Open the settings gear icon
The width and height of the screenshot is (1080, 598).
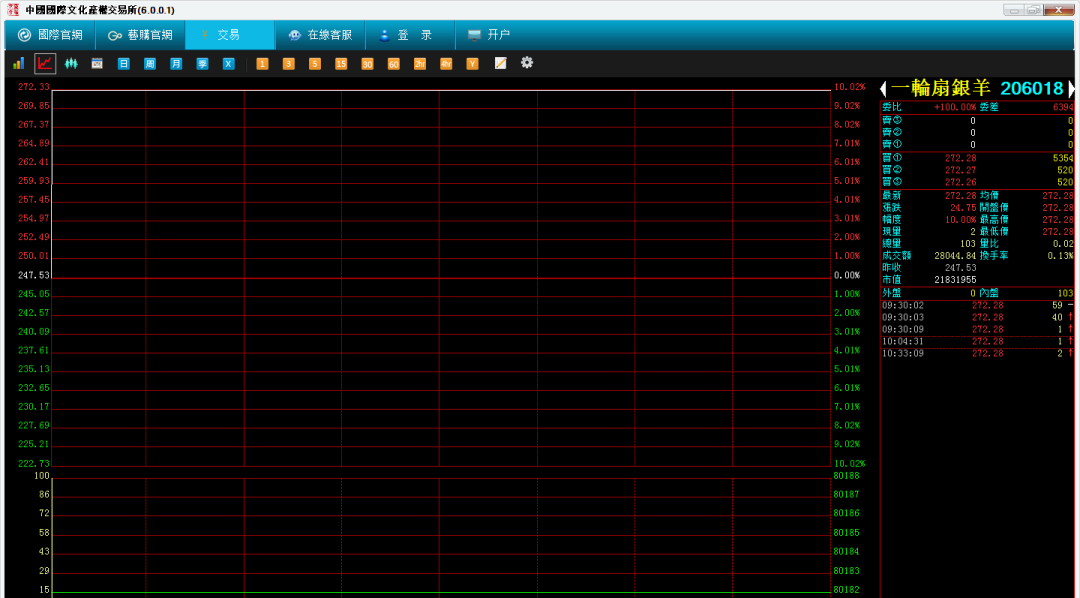(x=527, y=63)
